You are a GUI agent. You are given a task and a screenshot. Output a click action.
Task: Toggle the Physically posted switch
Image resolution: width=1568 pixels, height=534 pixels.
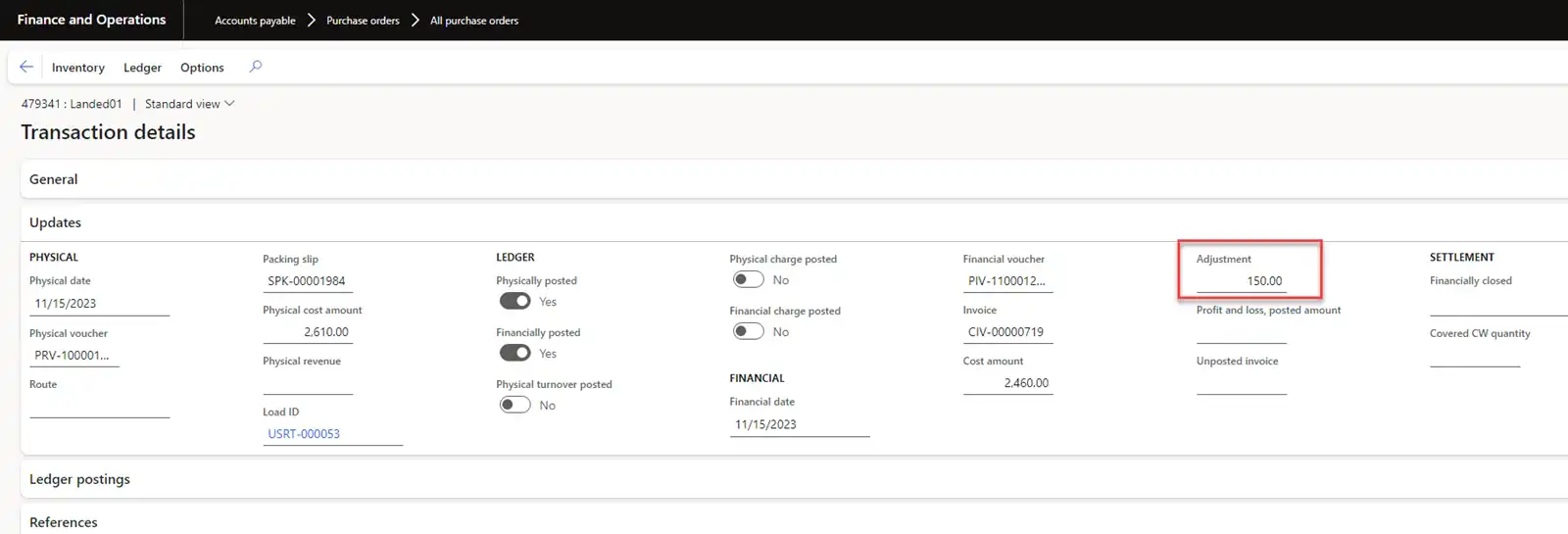point(515,302)
